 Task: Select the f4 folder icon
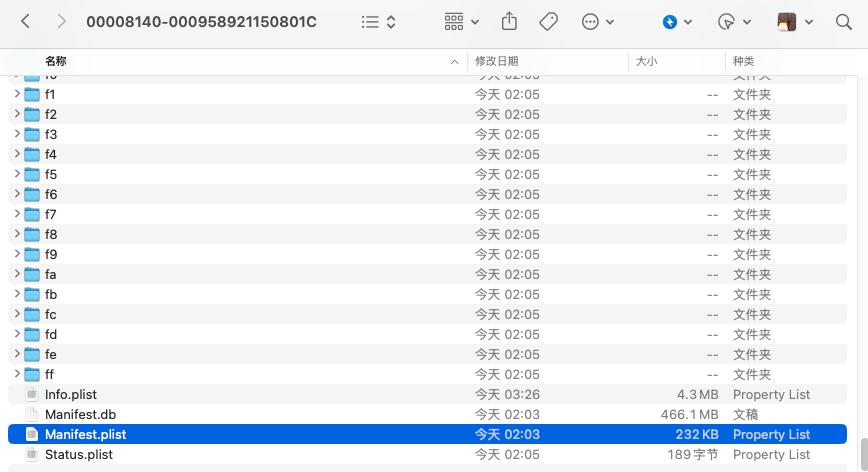tap(32, 154)
